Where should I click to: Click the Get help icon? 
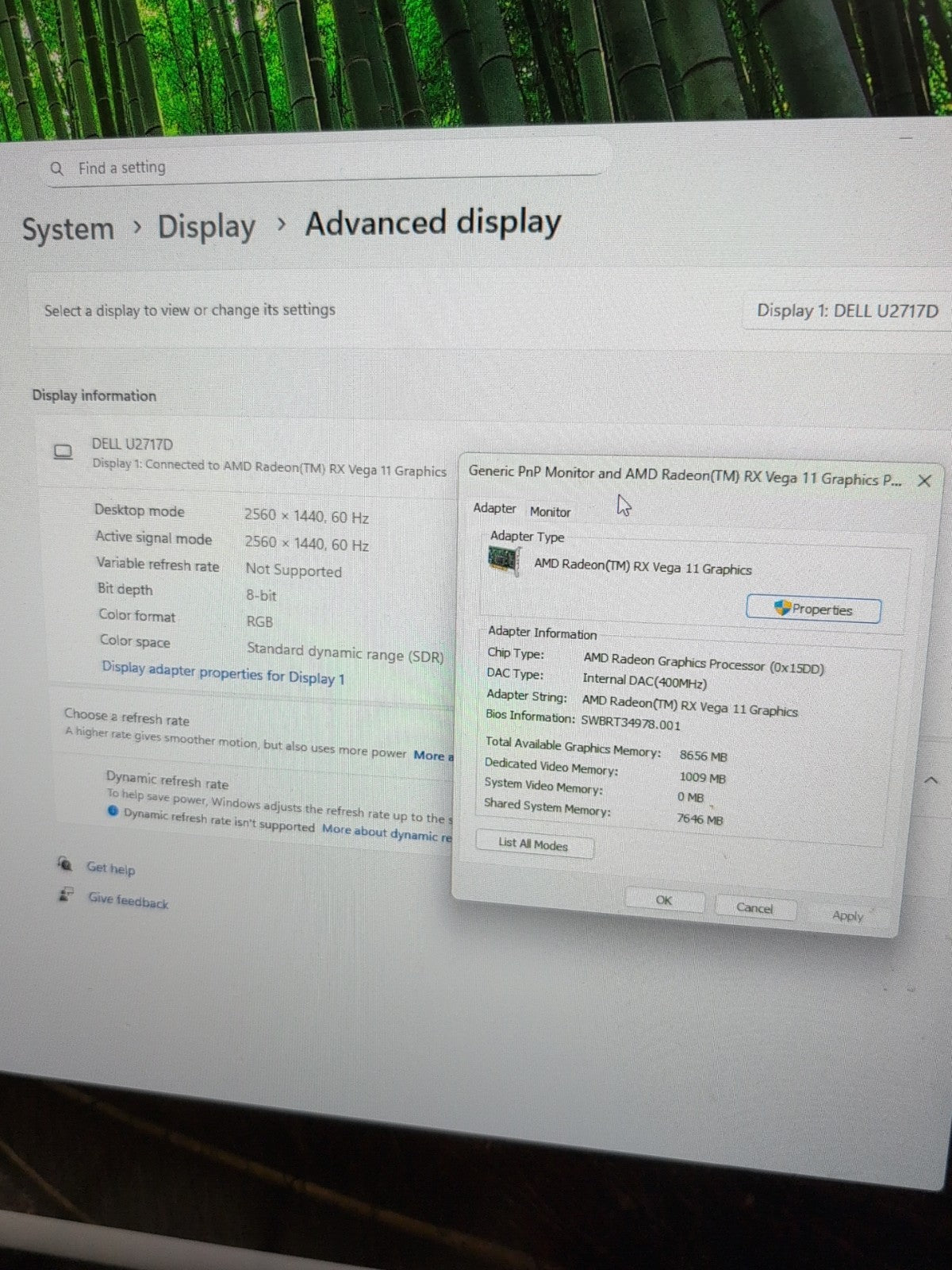point(66,864)
